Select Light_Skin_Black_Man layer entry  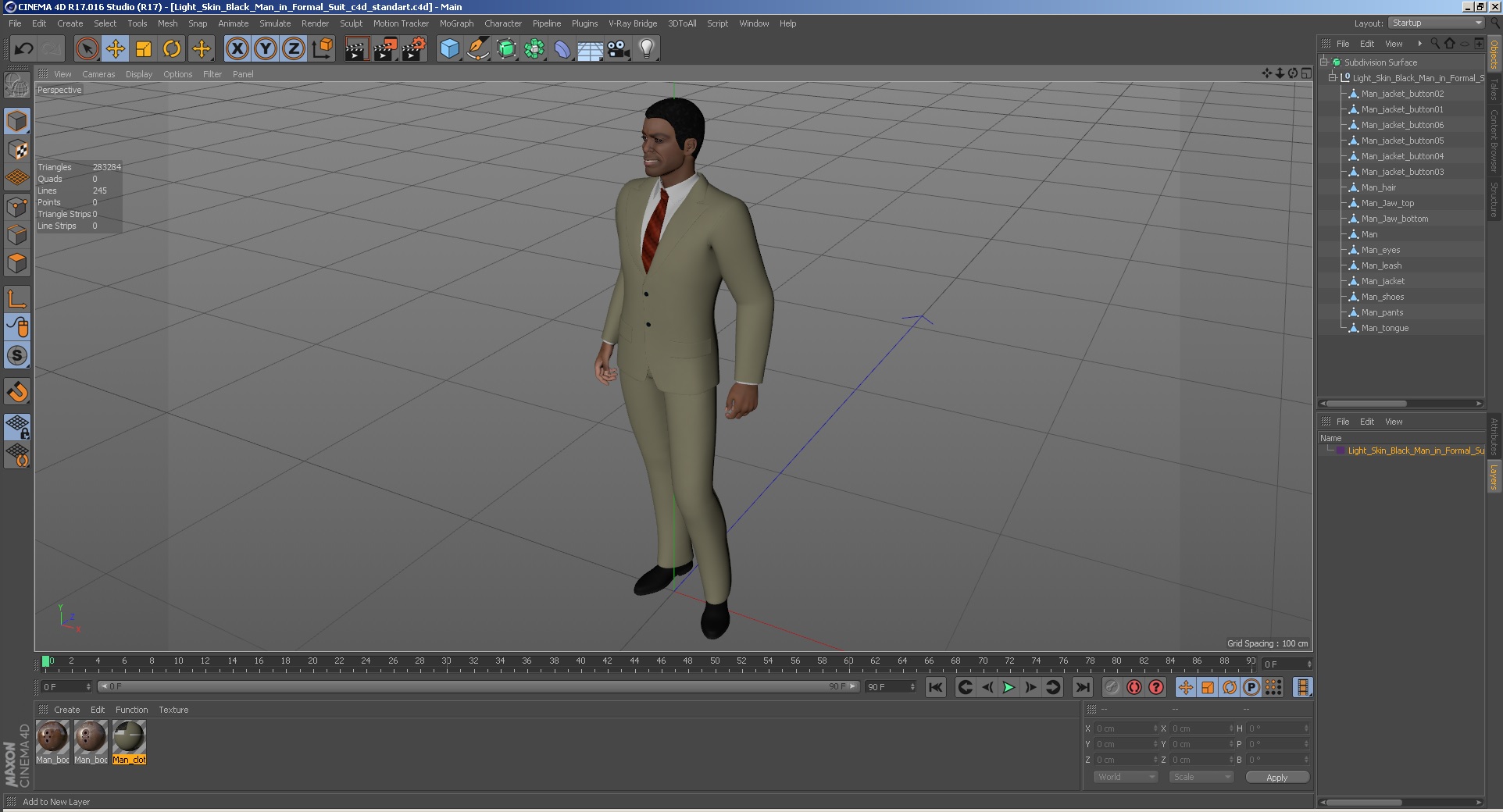point(1415,451)
